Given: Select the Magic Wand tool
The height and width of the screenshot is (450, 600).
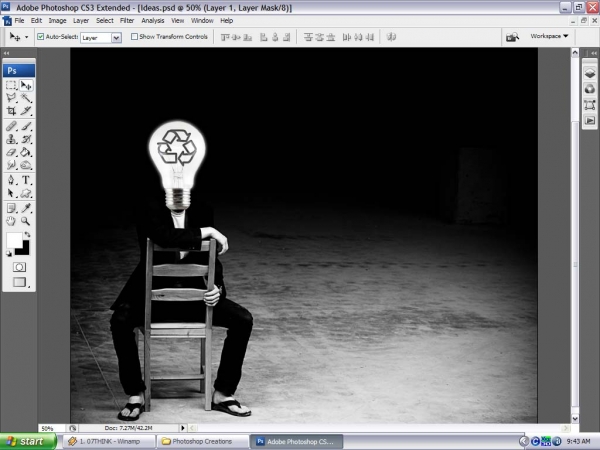Looking at the screenshot, I should point(26,98).
